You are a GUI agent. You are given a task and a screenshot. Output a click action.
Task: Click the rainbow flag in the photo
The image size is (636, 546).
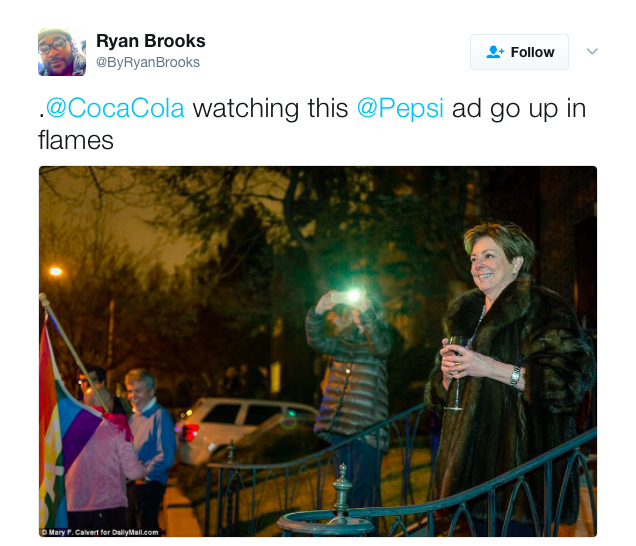[x=67, y=418]
